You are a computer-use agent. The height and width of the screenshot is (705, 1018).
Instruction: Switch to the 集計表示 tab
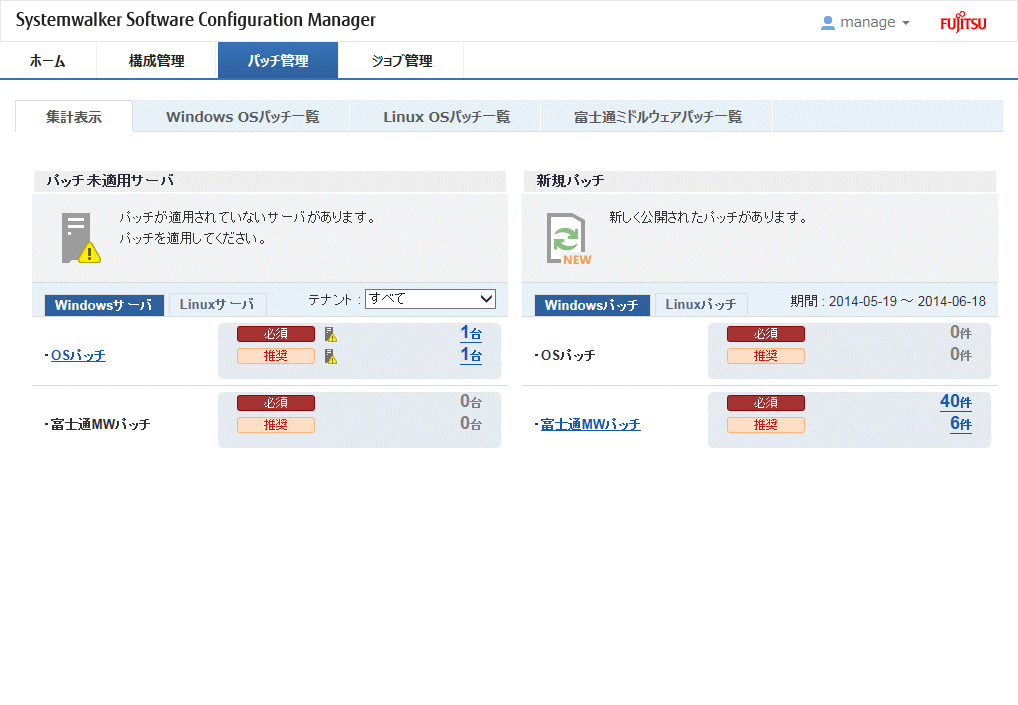pyautogui.click(x=74, y=117)
